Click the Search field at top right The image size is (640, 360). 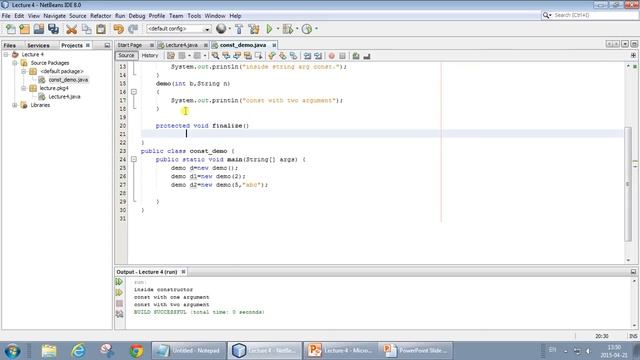point(589,15)
